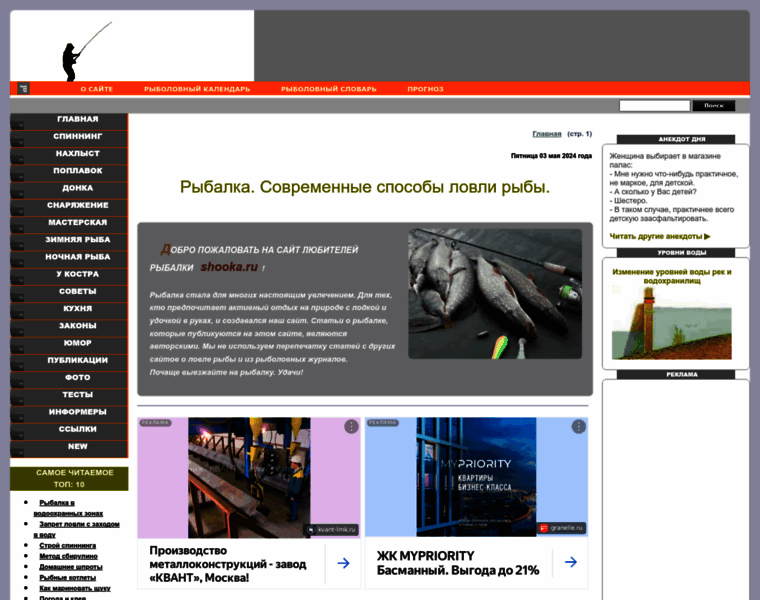
Task: Open Как мариновать щуку article
Action: point(75,588)
